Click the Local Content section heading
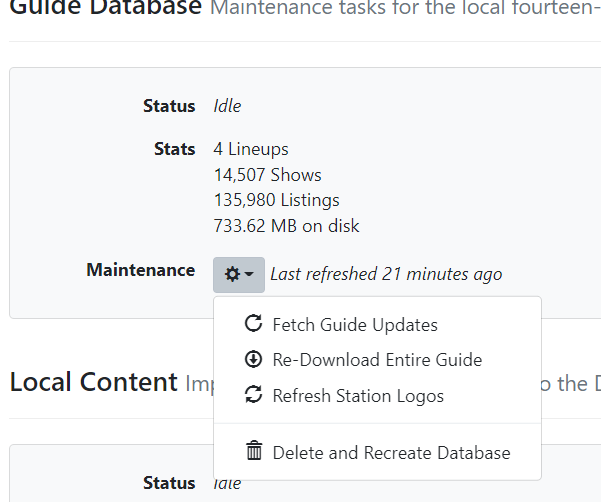Image resolution: width=601 pixels, height=502 pixels. pyautogui.click(x=92, y=382)
